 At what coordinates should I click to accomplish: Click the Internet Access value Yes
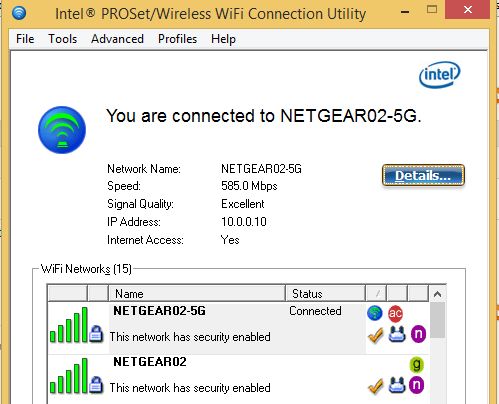(230, 240)
